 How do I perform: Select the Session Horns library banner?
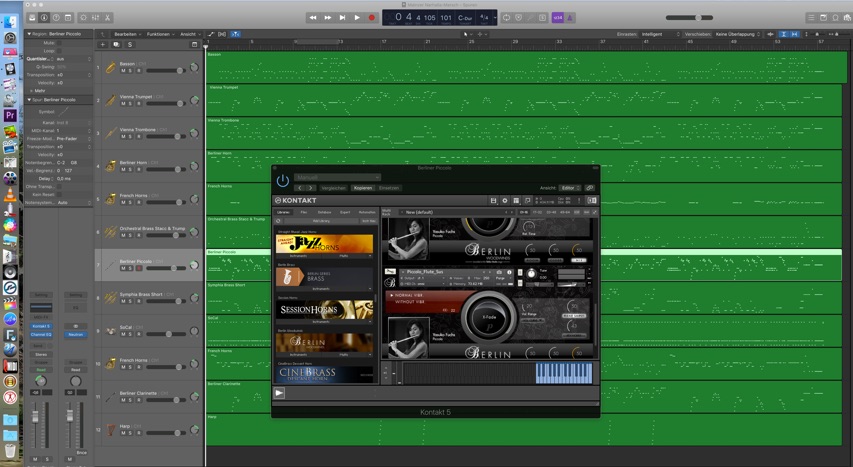pyautogui.click(x=324, y=309)
